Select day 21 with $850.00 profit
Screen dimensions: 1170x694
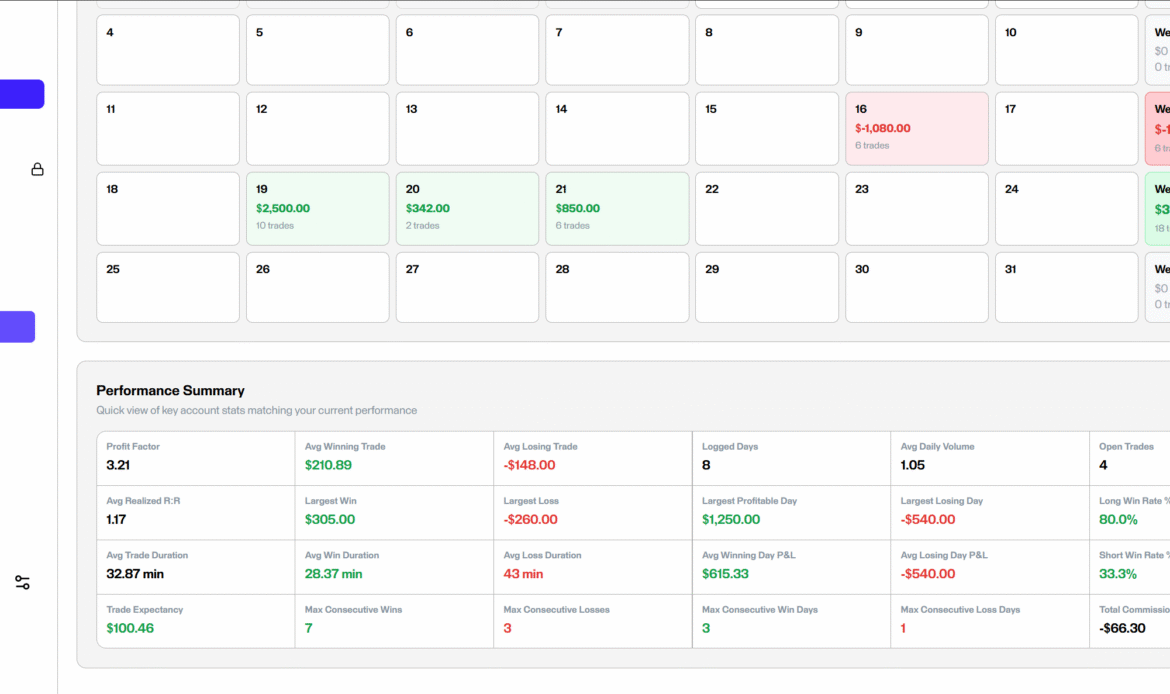[616, 209]
